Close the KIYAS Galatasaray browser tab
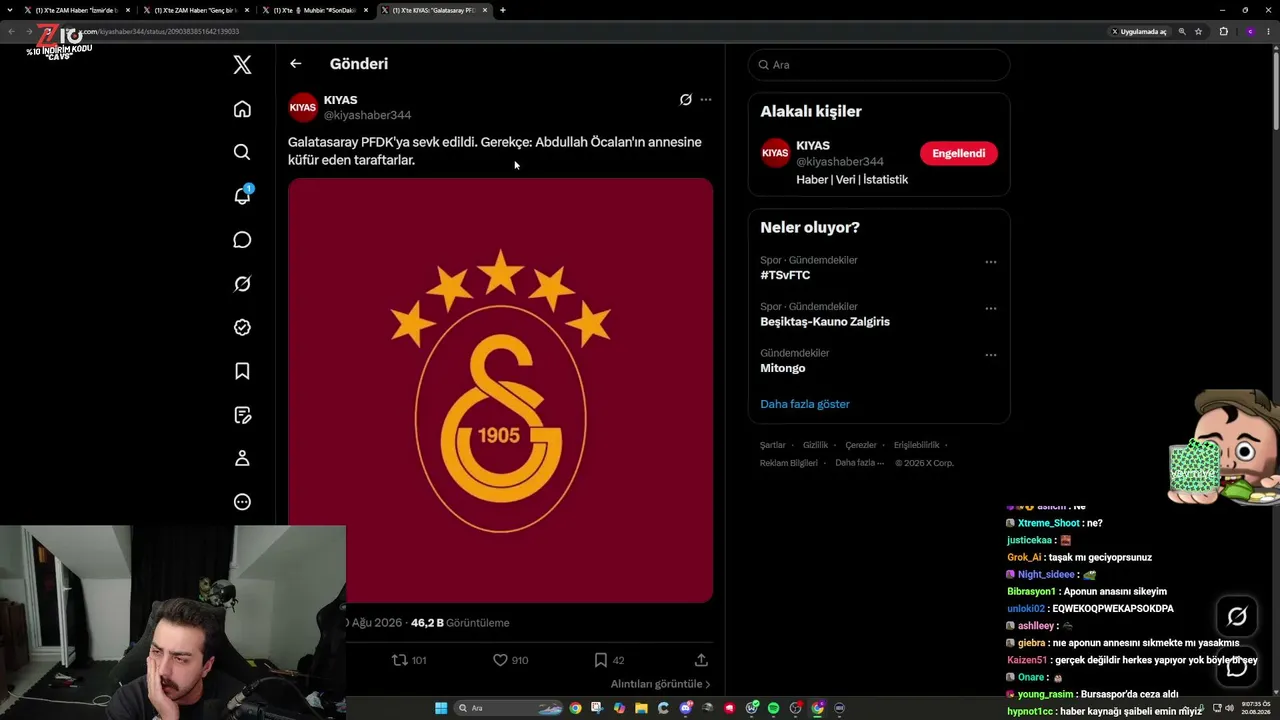This screenshot has height=720, width=1280. coord(485,10)
